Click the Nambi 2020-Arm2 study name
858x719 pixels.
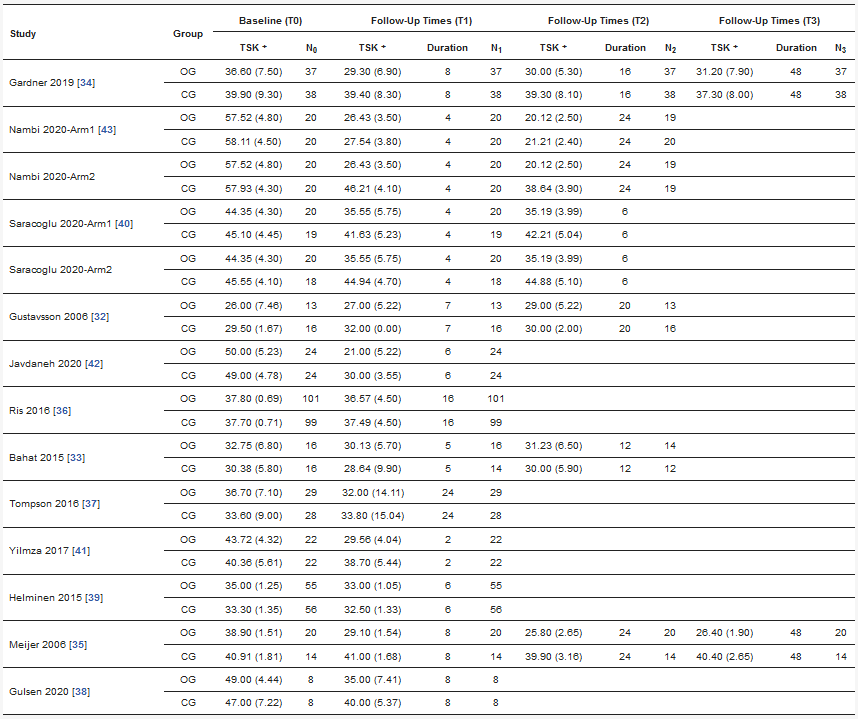tap(46, 176)
